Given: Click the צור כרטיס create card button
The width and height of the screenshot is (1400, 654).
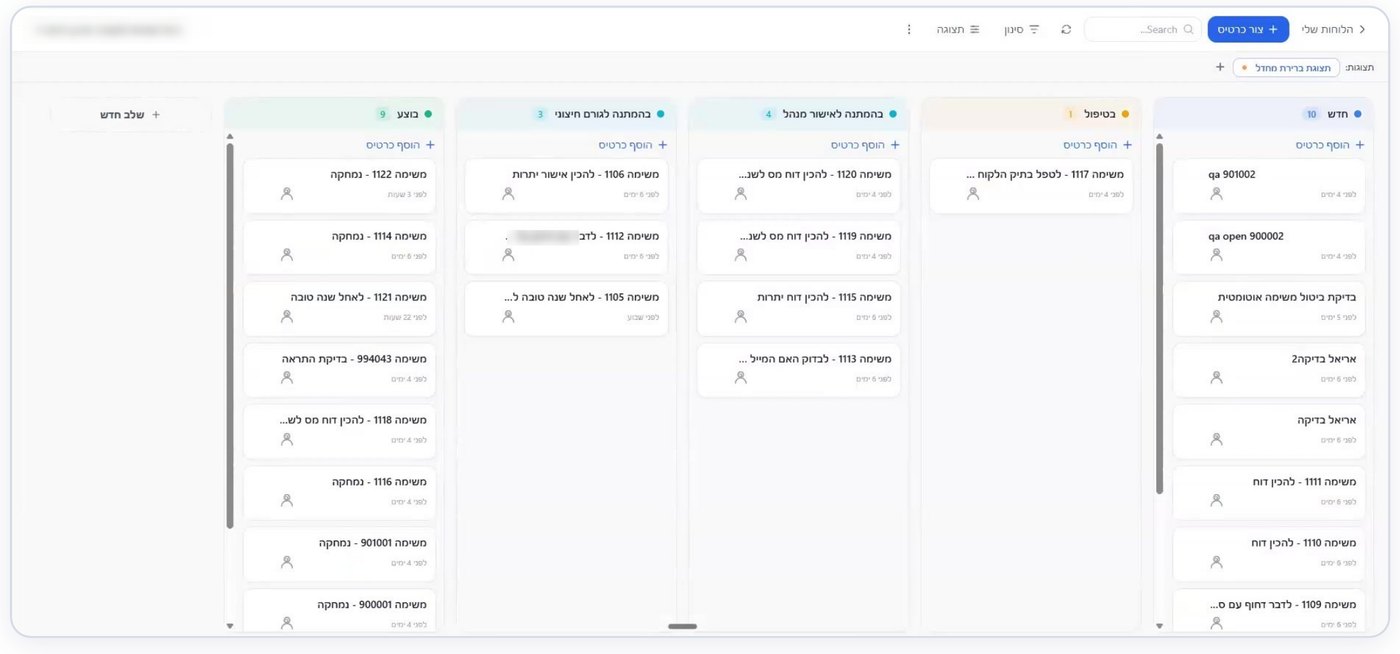Looking at the screenshot, I should (x=1248, y=30).
